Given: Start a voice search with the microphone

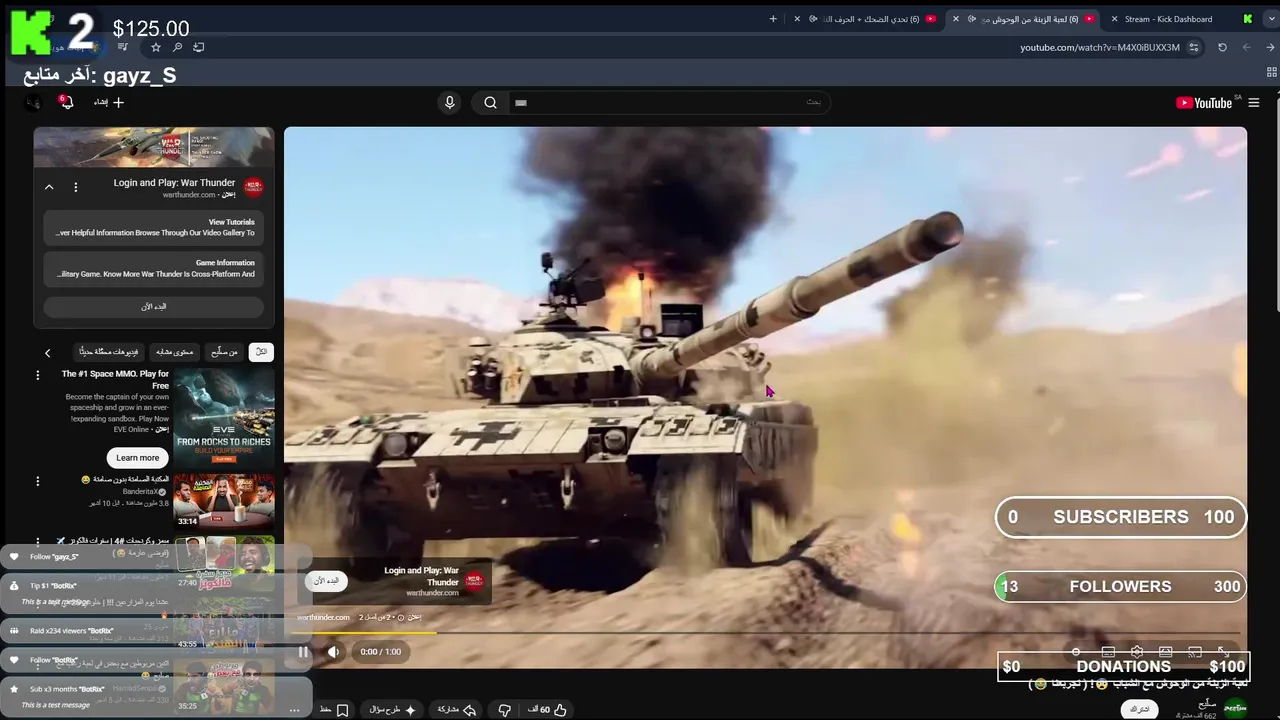Looking at the screenshot, I should pos(449,102).
